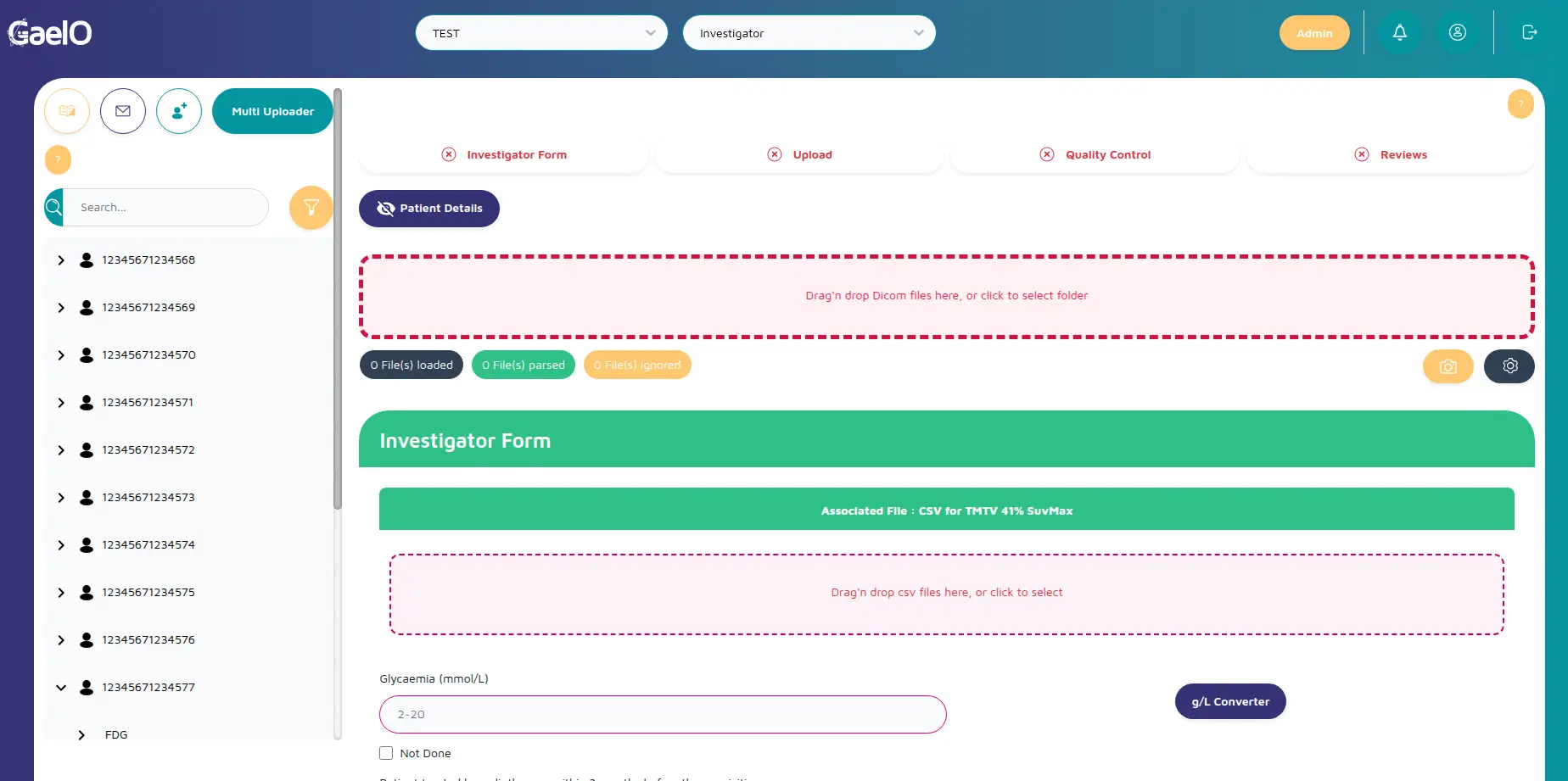Click the Upload status X icon

pos(775,154)
